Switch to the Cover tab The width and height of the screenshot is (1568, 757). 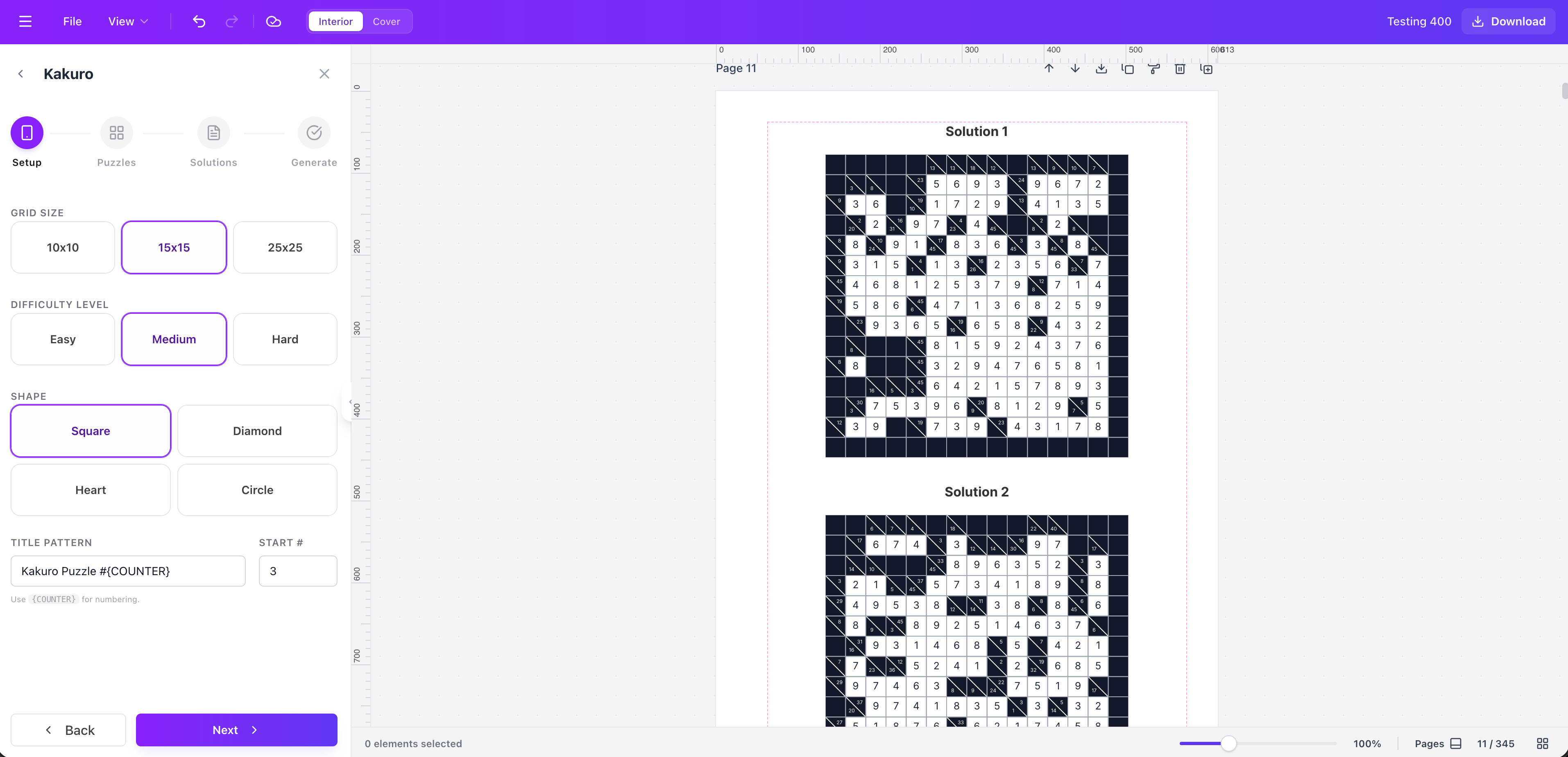(x=387, y=21)
